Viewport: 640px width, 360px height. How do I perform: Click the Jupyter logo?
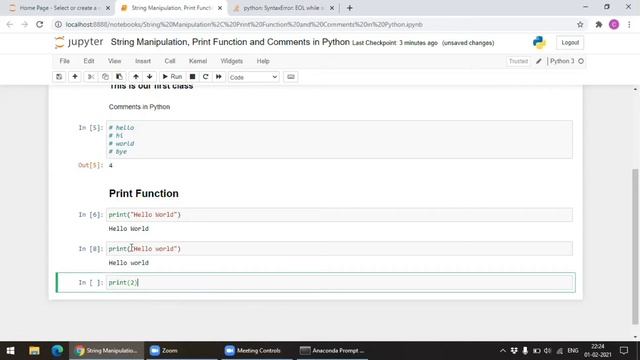[x=79, y=42]
